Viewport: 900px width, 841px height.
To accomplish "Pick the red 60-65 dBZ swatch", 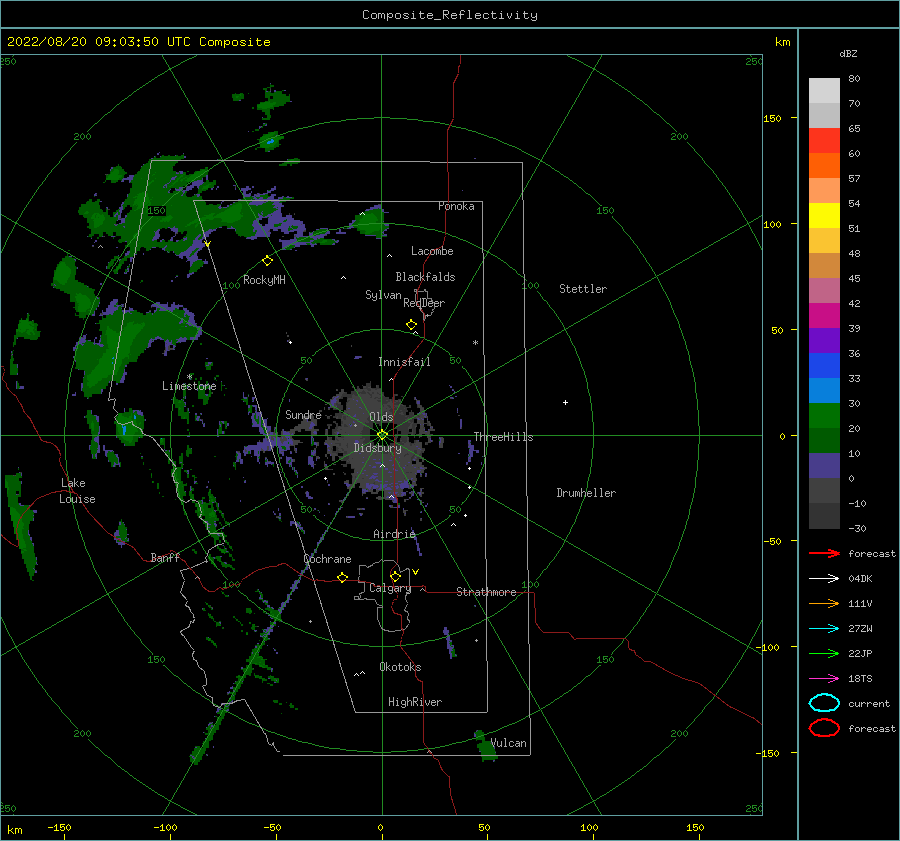I will 824,141.
